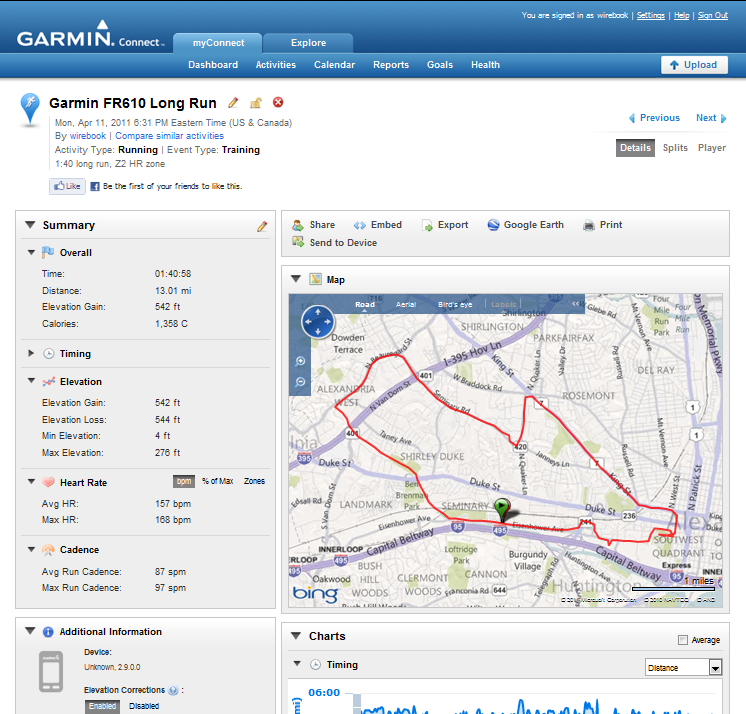The width and height of the screenshot is (746, 714).
Task: Open Compare similar activities link
Action: coord(169,136)
